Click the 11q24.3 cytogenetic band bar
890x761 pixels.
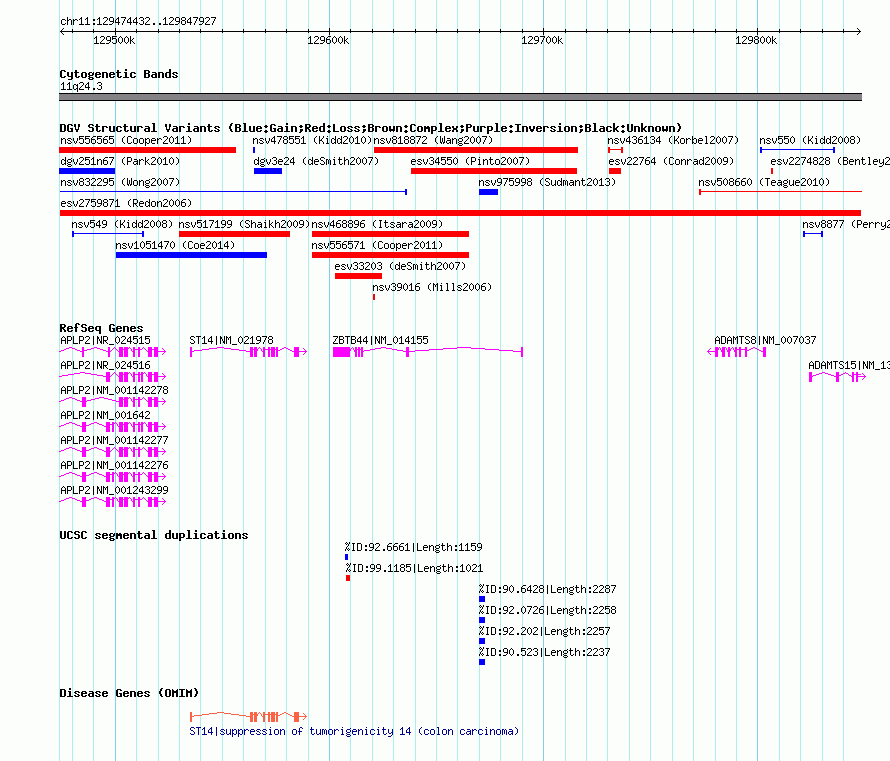coord(460,97)
